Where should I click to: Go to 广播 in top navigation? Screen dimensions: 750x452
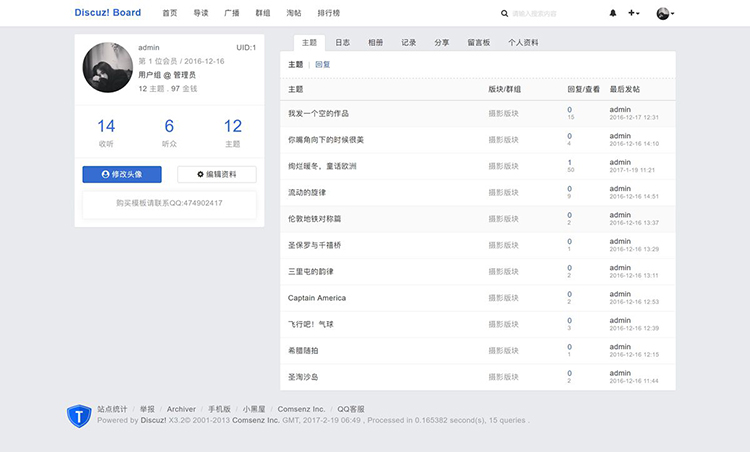pos(231,13)
